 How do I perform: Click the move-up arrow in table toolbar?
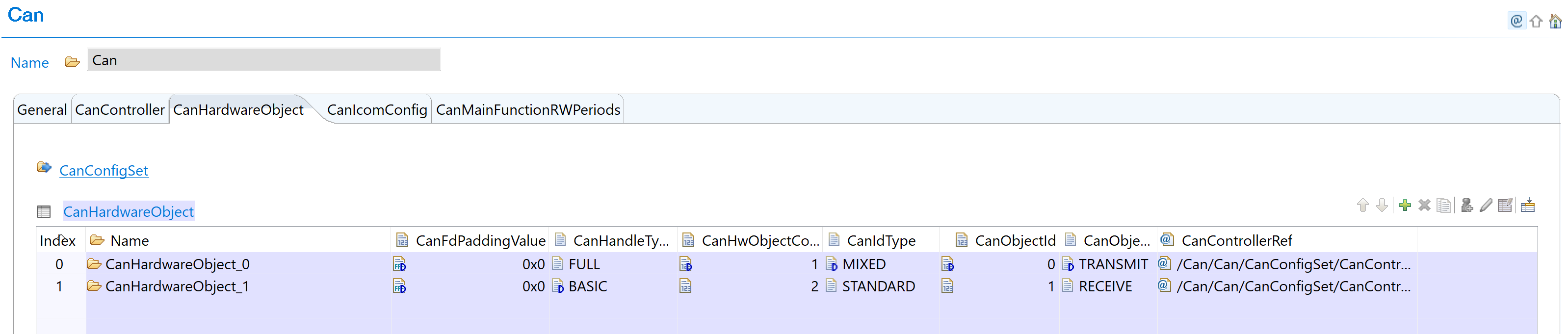1363,206
